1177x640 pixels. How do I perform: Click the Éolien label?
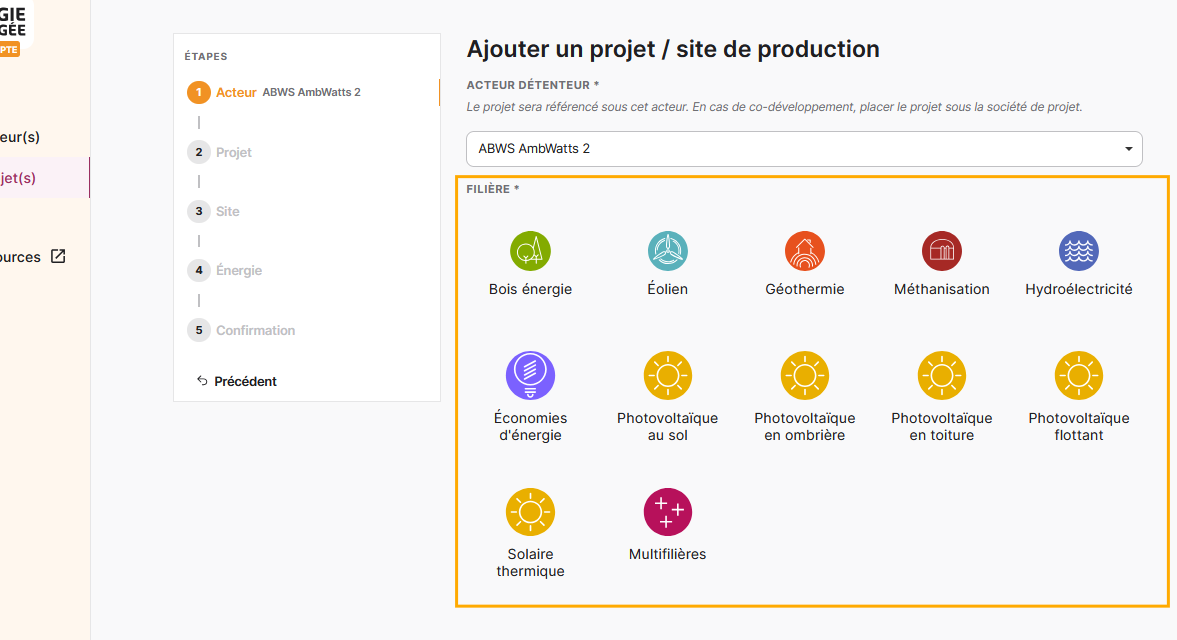[667, 289]
